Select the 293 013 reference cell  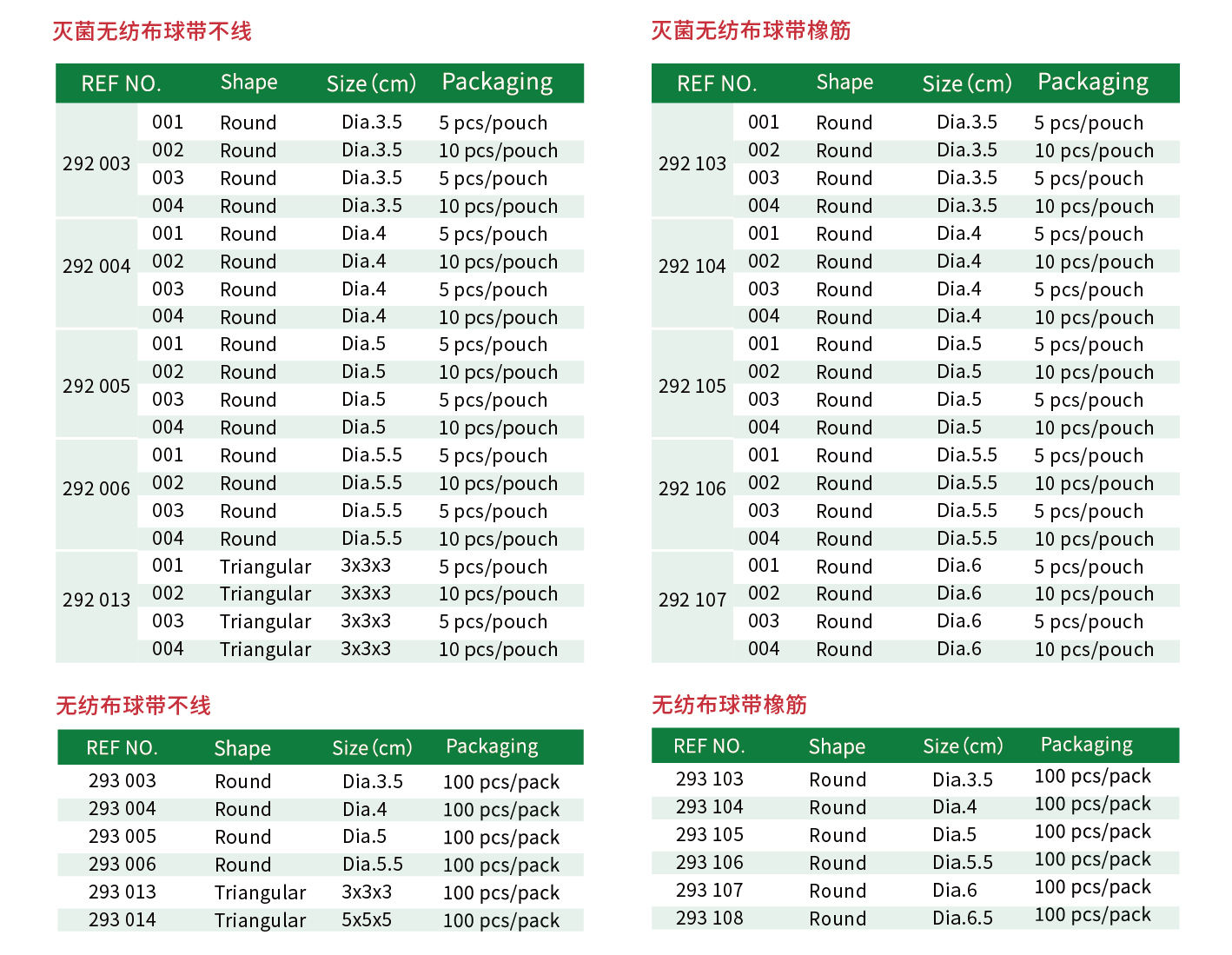(x=123, y=892)
